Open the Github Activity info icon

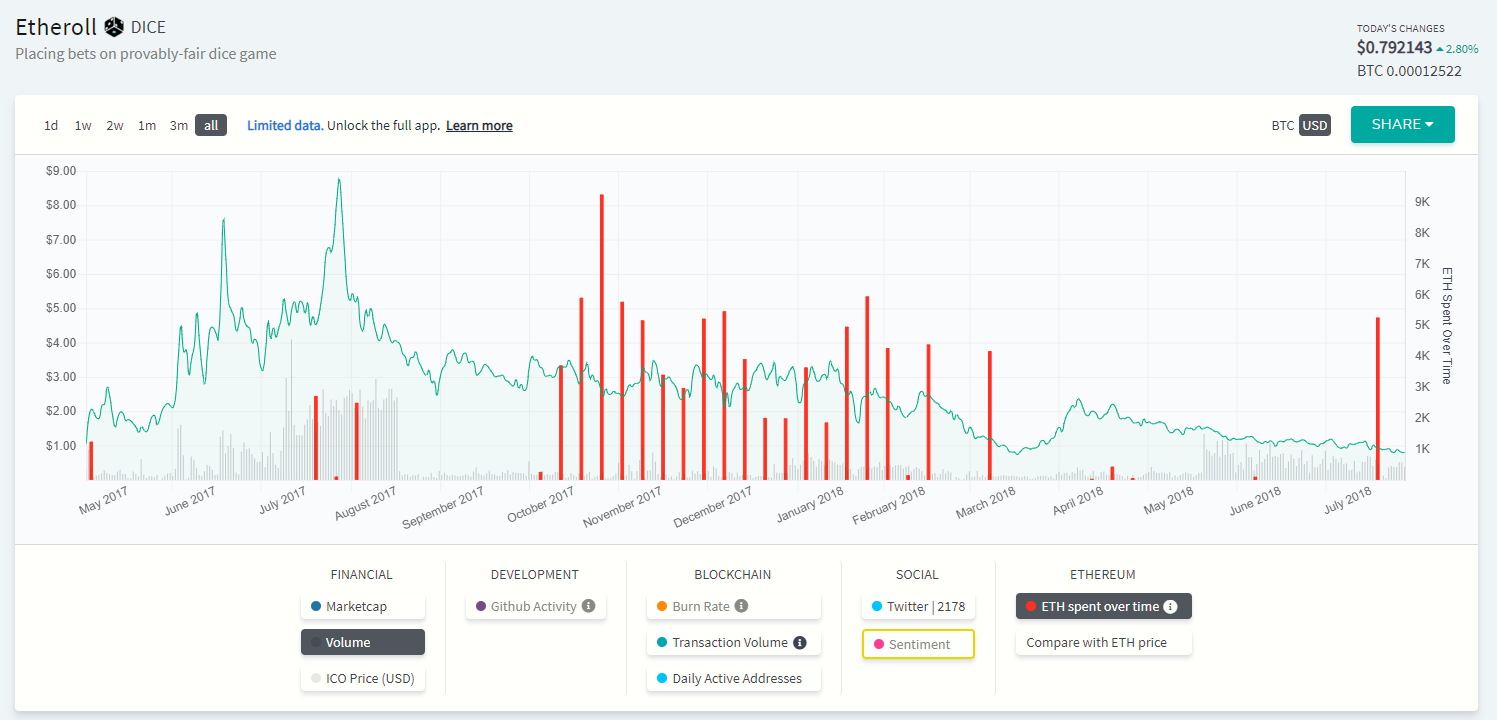click(x=589, y=606)
